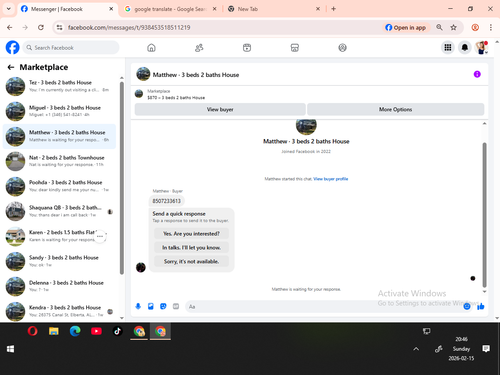Reply Sorry, it's not available.
The image size is (500, 375).
pos(191,261)
